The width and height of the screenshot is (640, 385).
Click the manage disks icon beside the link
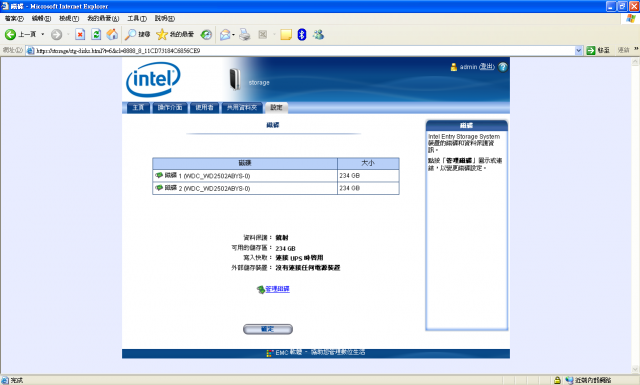coord(261,289)
